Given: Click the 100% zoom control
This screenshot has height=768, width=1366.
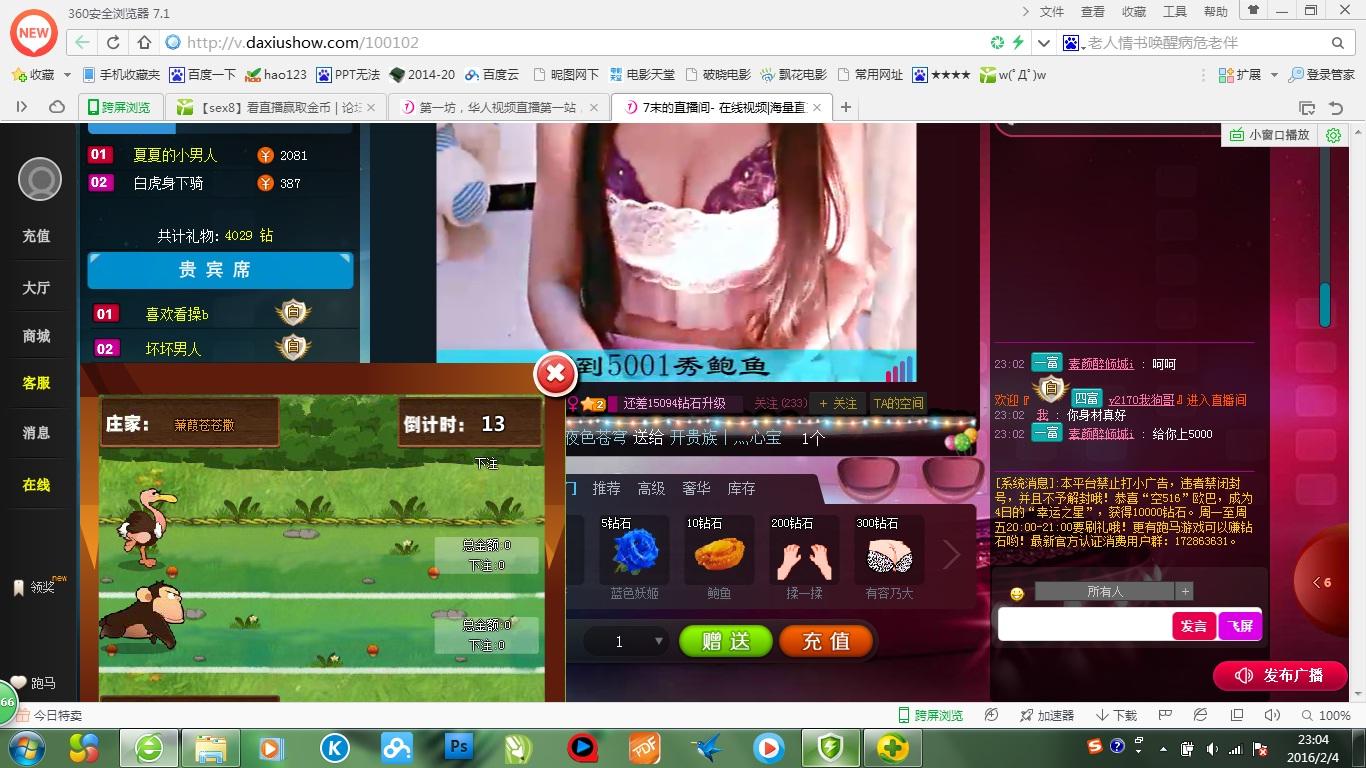Looking at the screenshot, I should (1325, 715).
